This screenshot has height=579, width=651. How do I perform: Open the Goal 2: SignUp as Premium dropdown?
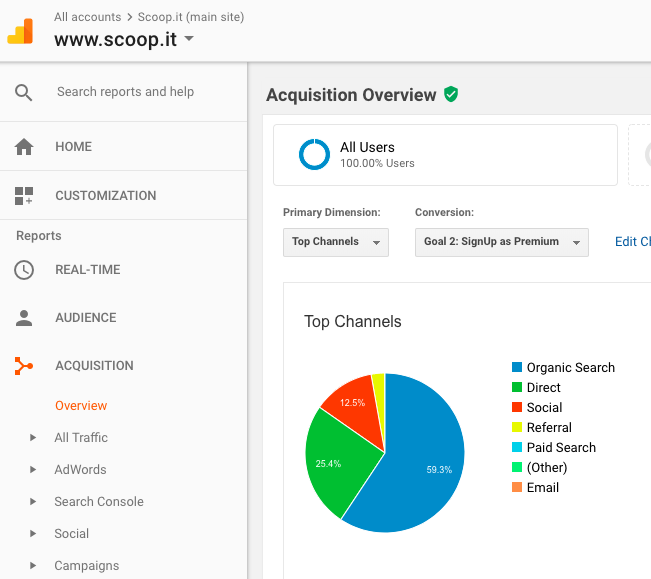tap(502, 242)
